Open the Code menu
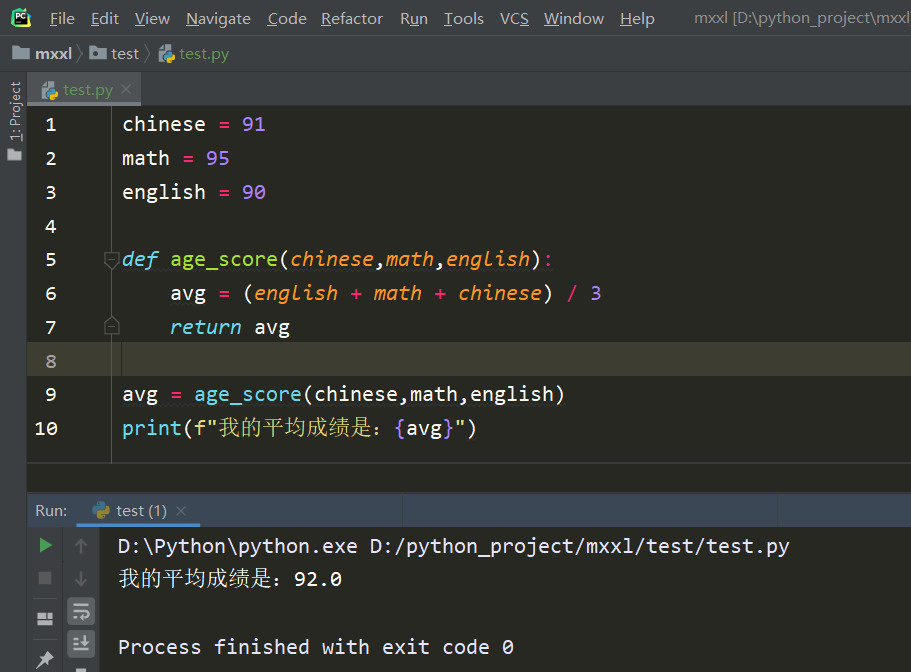Screen dimensions: 911x672 (x=287, y=19)
